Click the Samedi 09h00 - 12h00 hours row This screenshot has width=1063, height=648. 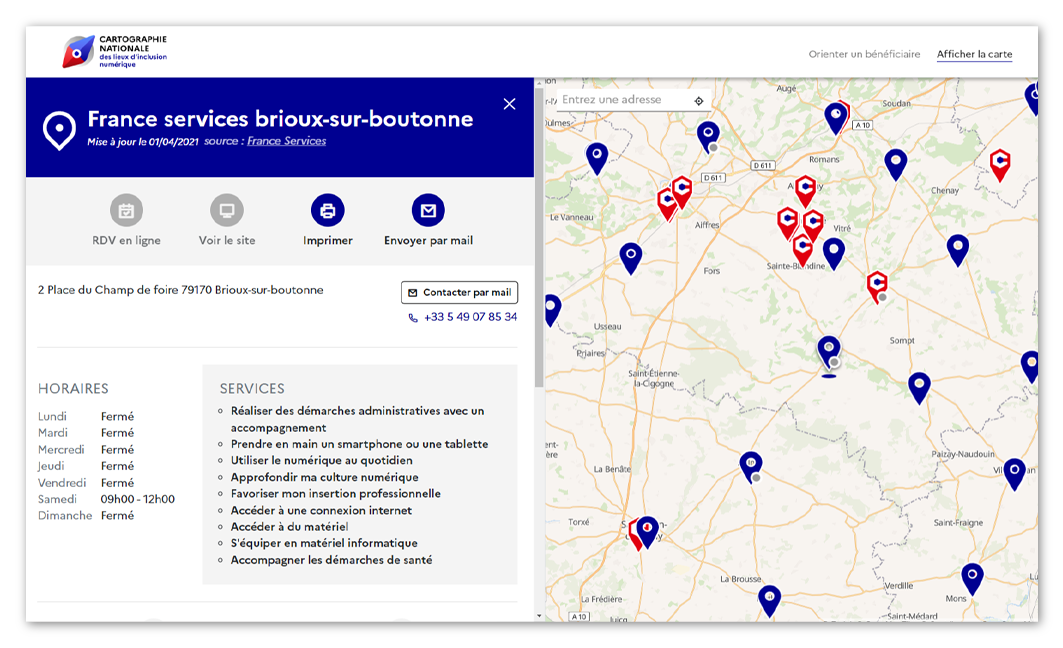(x=106, y=499)
